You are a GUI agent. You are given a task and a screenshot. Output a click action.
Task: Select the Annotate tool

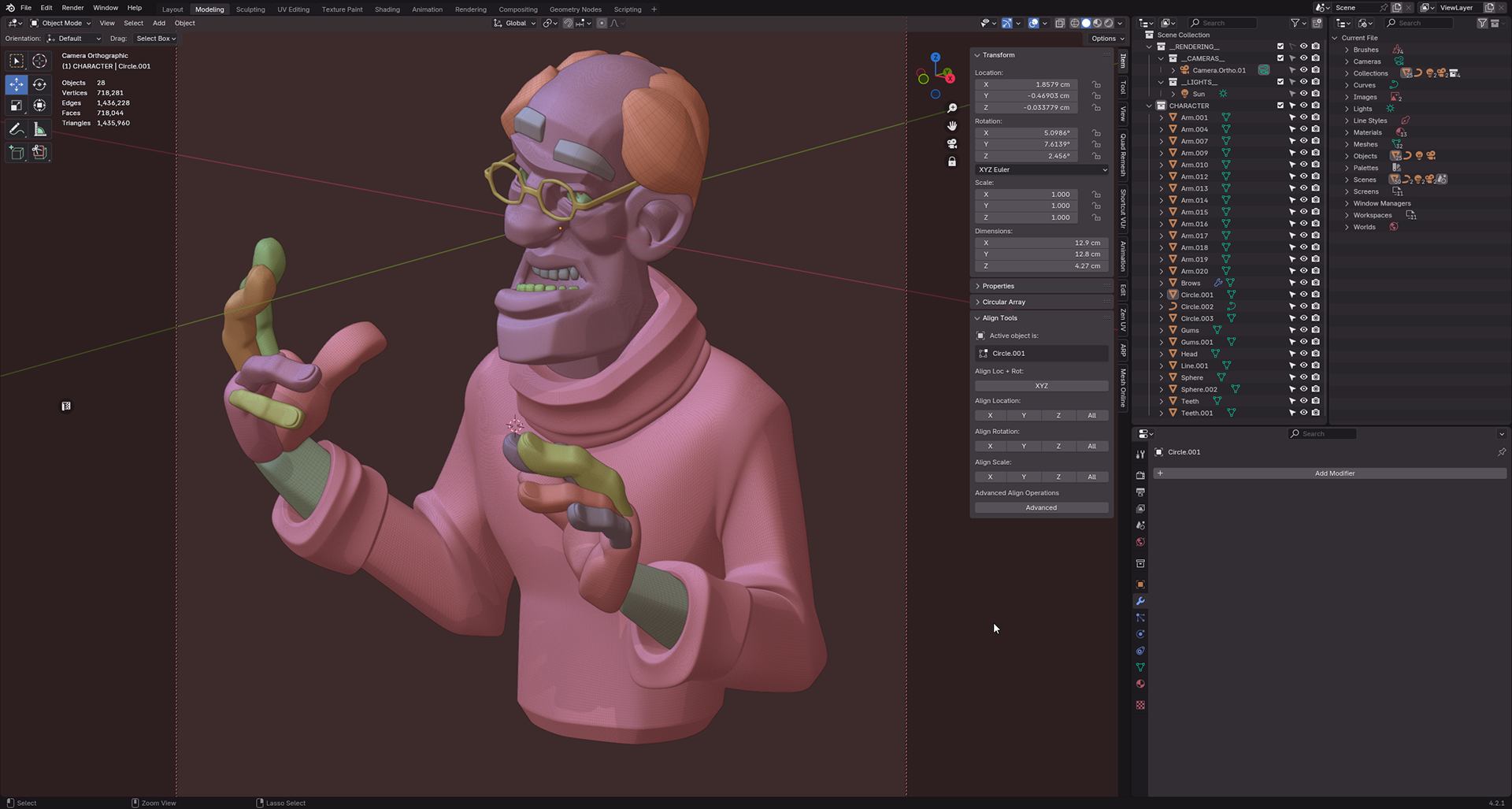(x=17, y=129)
